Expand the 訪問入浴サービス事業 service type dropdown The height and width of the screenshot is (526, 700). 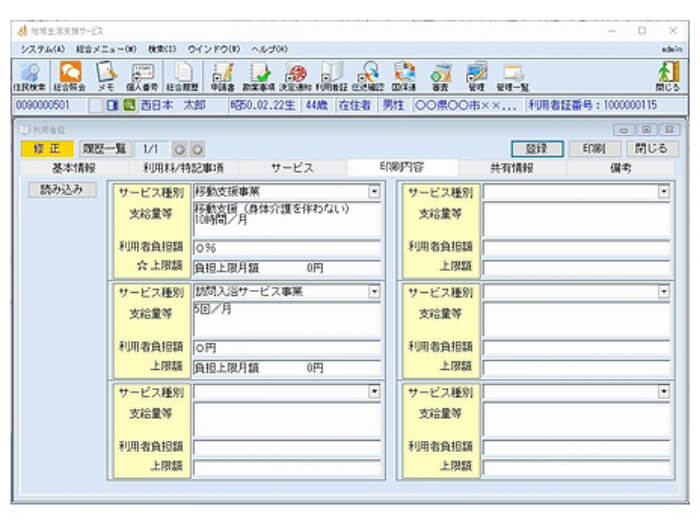coord(374,292)
